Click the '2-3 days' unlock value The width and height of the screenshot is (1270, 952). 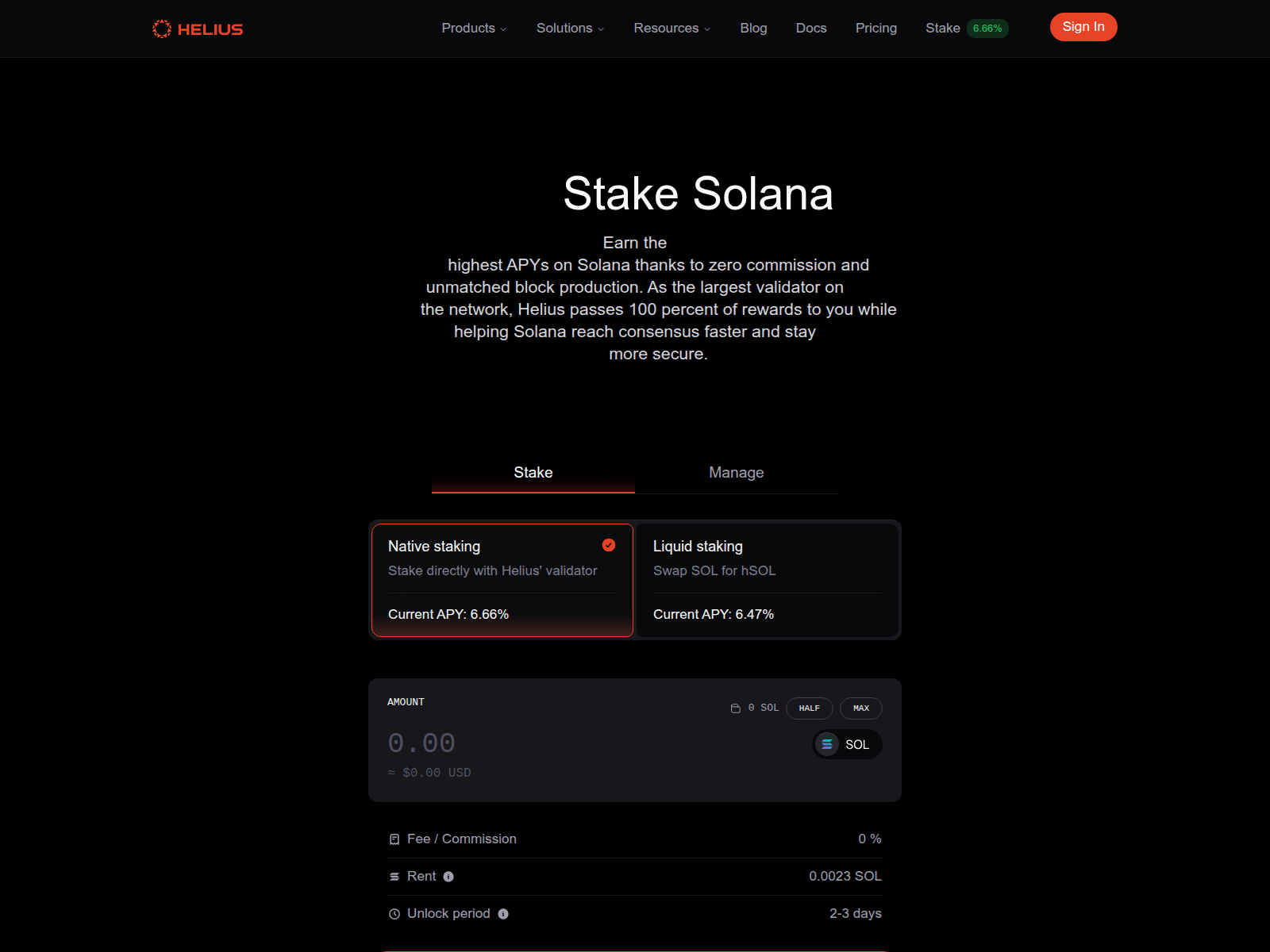tap(856, 913)
